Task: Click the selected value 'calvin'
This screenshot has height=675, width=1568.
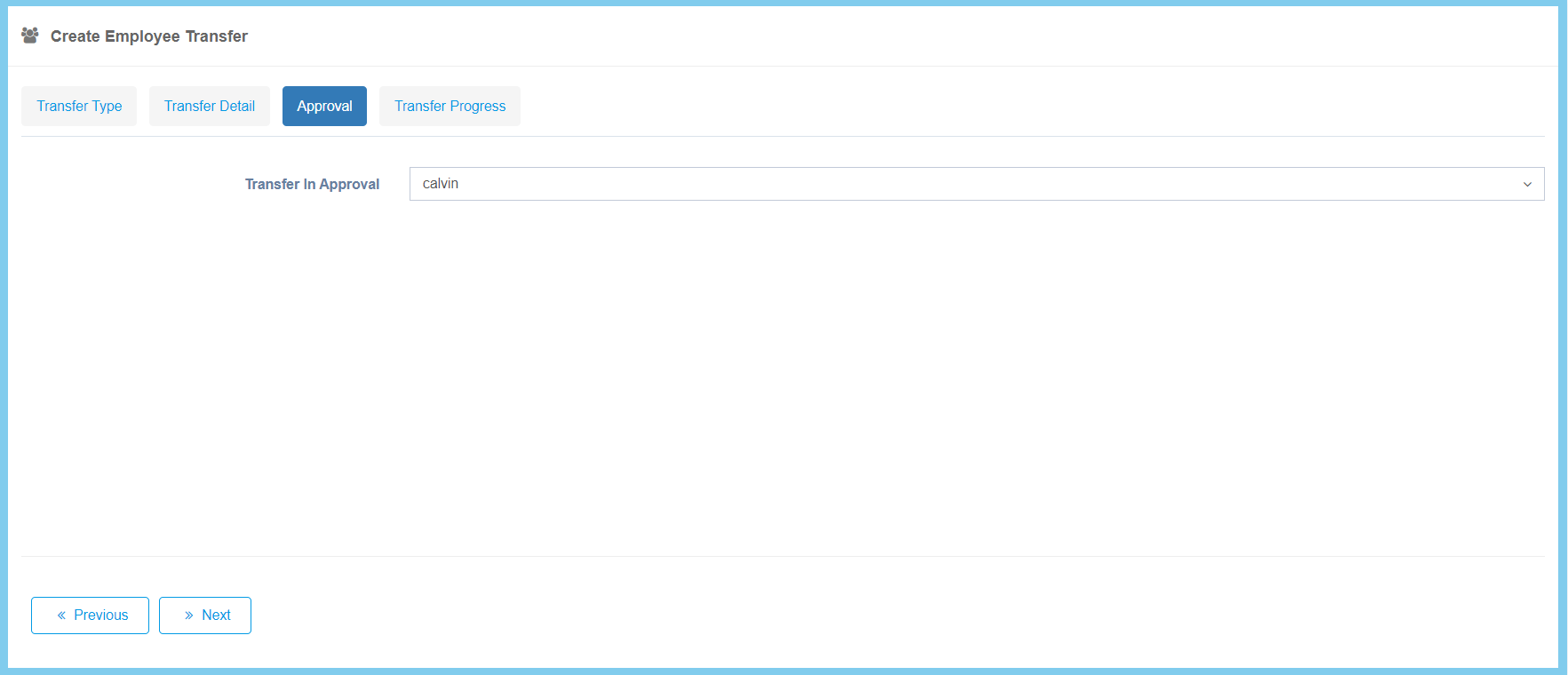Action: (x=441, y=184)
